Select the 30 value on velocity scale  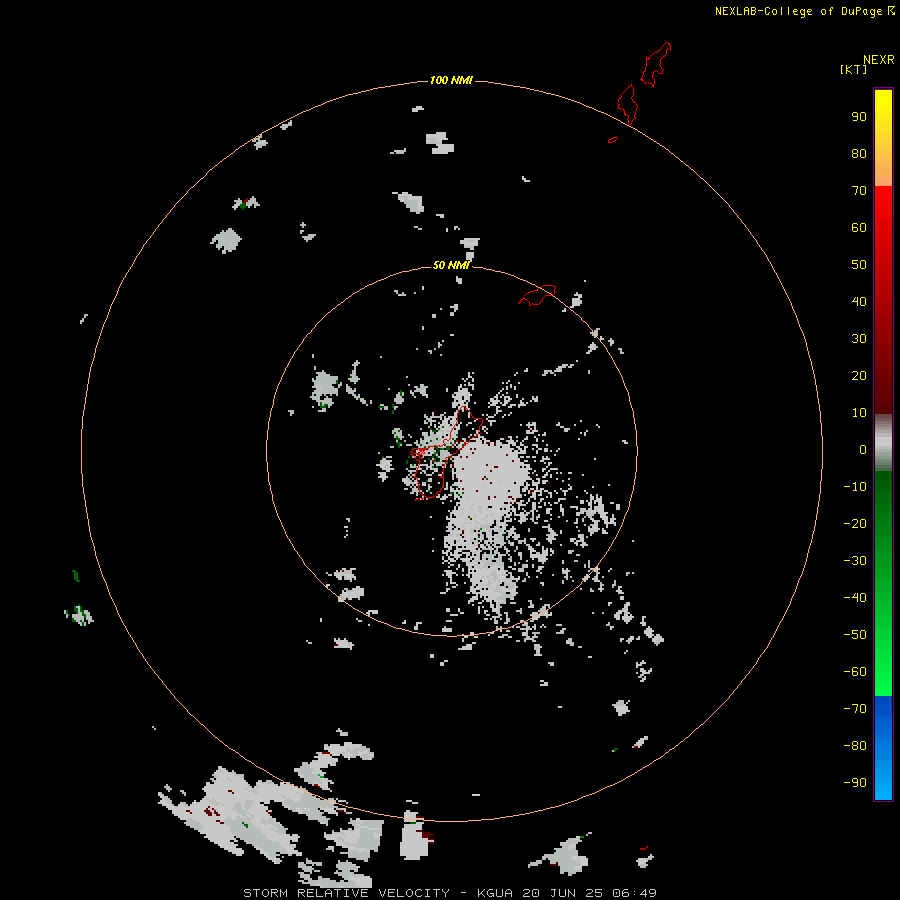[x=859, y=339]
